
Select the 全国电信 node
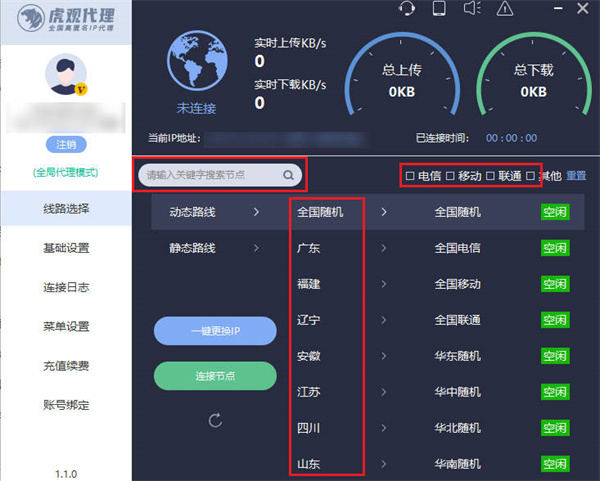click(x=457, y=248)
